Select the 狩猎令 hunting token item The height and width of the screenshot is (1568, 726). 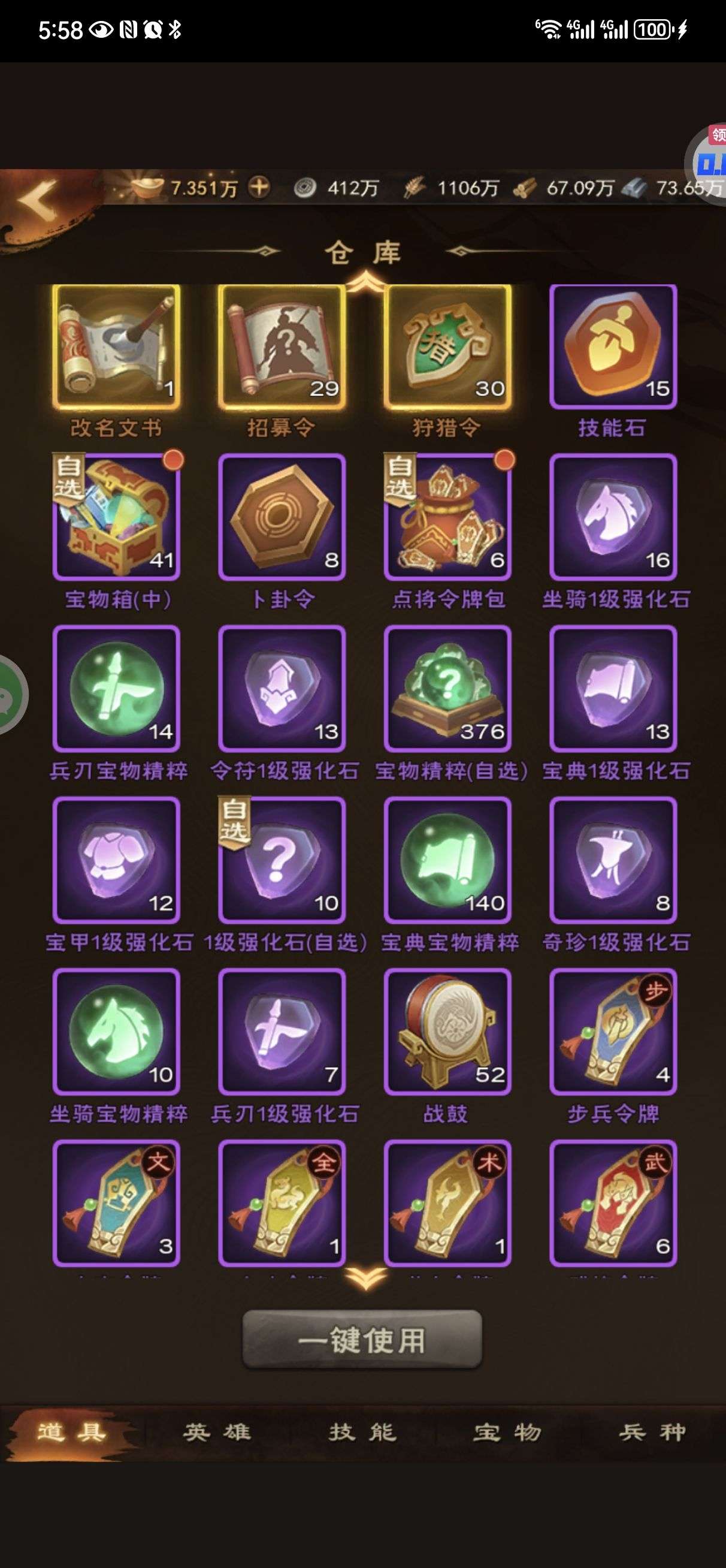pyautogui.click(x=447, y=347)
